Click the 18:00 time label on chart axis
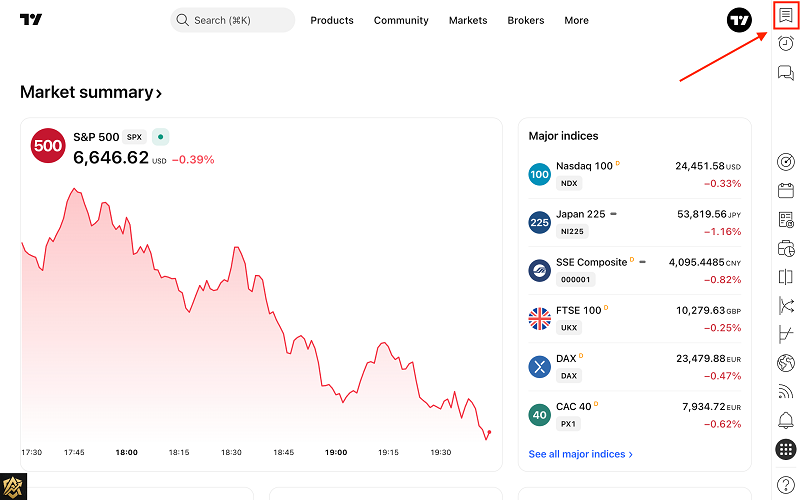800x500 pixels. pyautogui.click(x=127, y=452)
